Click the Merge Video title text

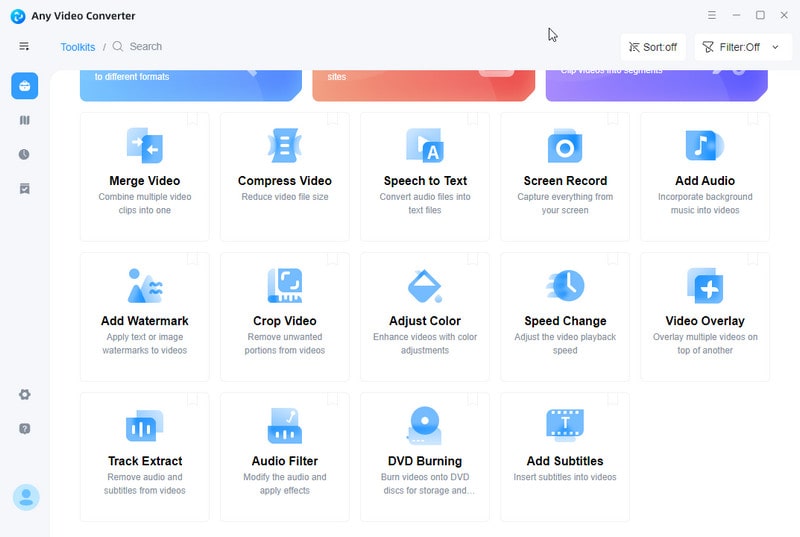click(144, 181)
